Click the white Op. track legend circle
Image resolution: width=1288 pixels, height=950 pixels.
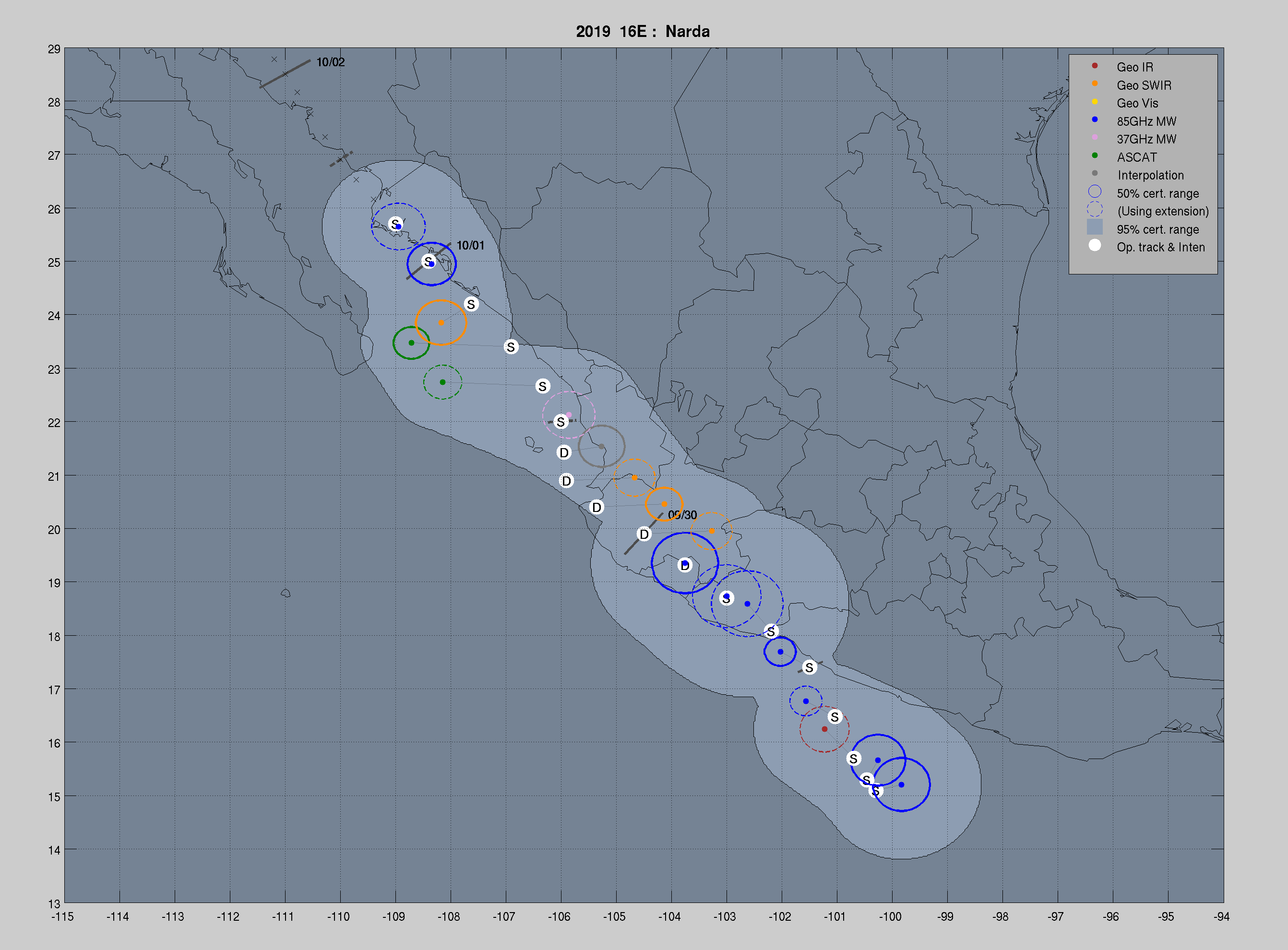[1094, 246]
